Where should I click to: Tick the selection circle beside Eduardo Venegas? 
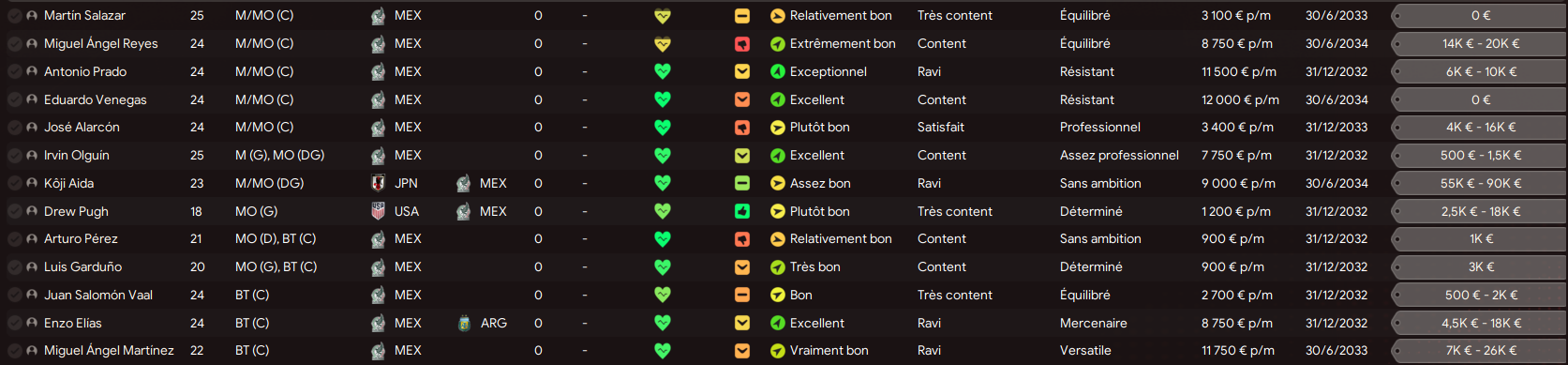15,99
